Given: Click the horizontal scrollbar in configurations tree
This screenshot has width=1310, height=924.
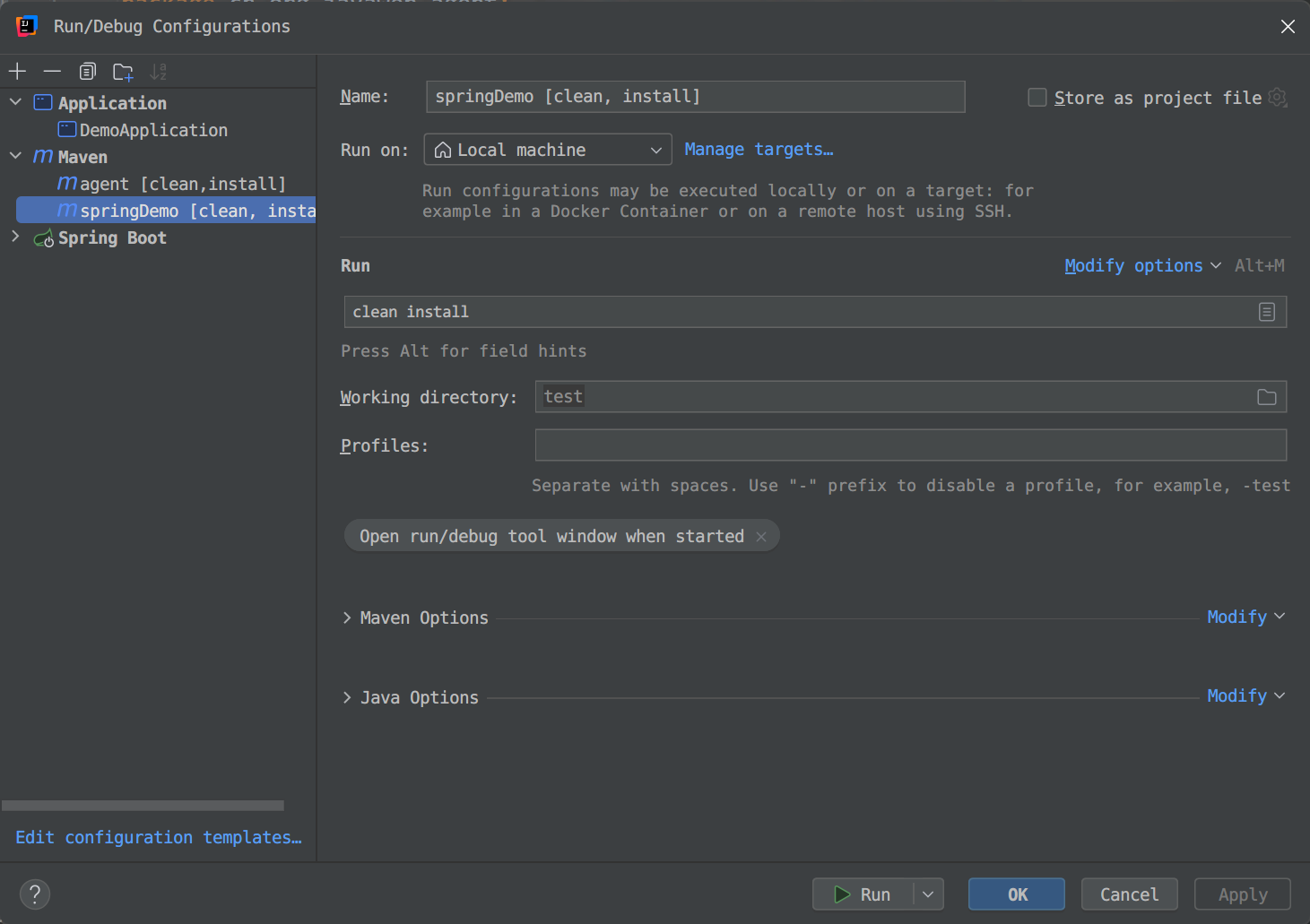Looking at the screenshot, I should click(x=143, y=806).
